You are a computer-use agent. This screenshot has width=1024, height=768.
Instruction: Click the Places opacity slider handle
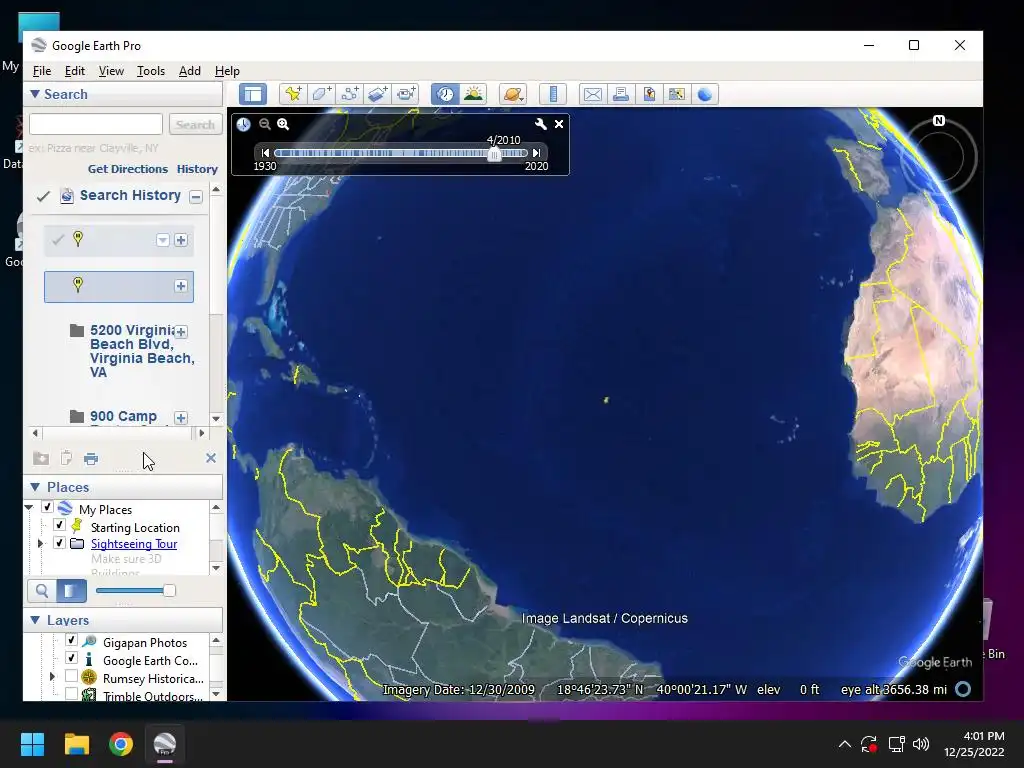pos(169,590)
